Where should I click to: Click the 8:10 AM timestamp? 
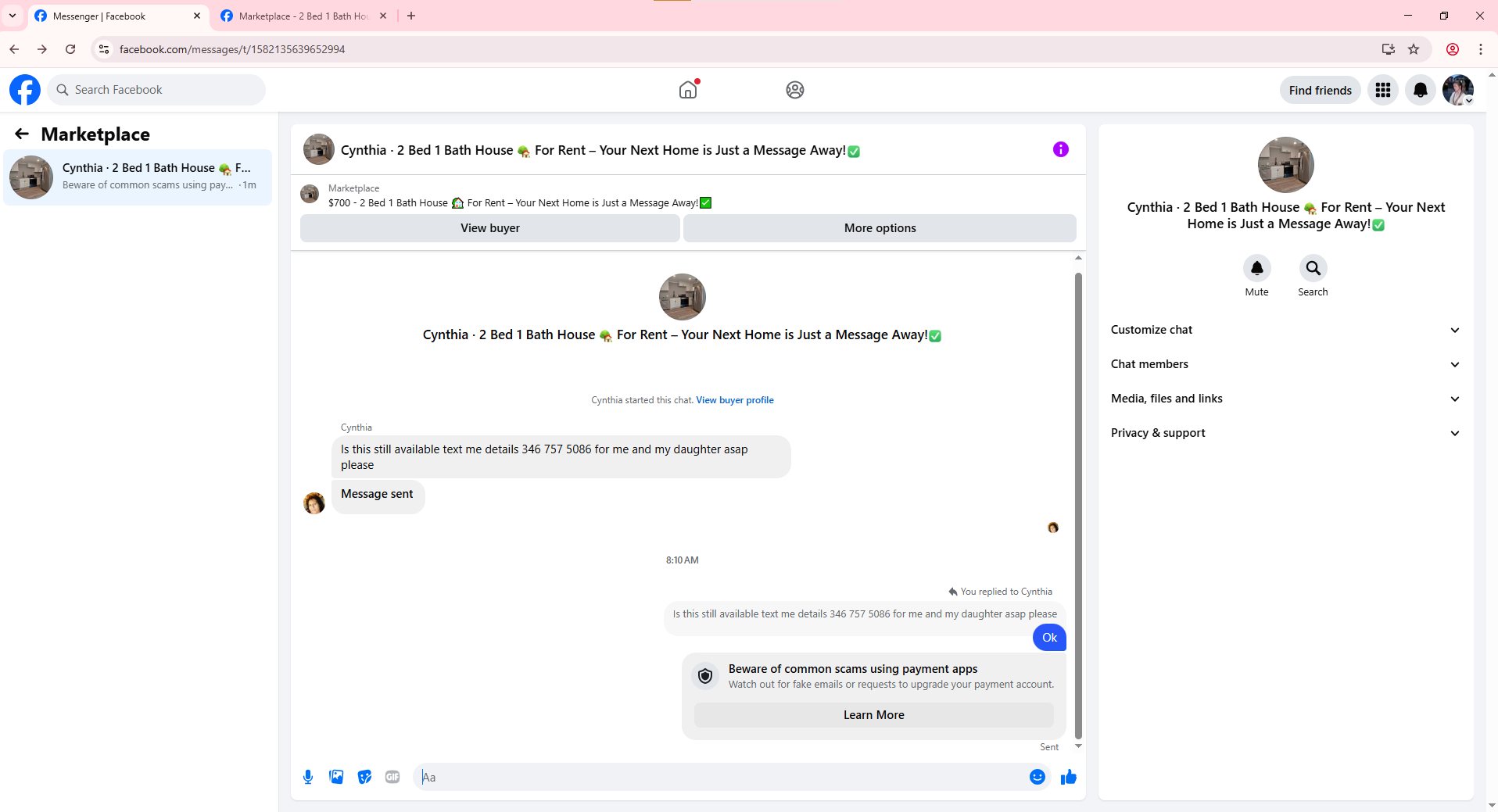[x=683, y=560]
